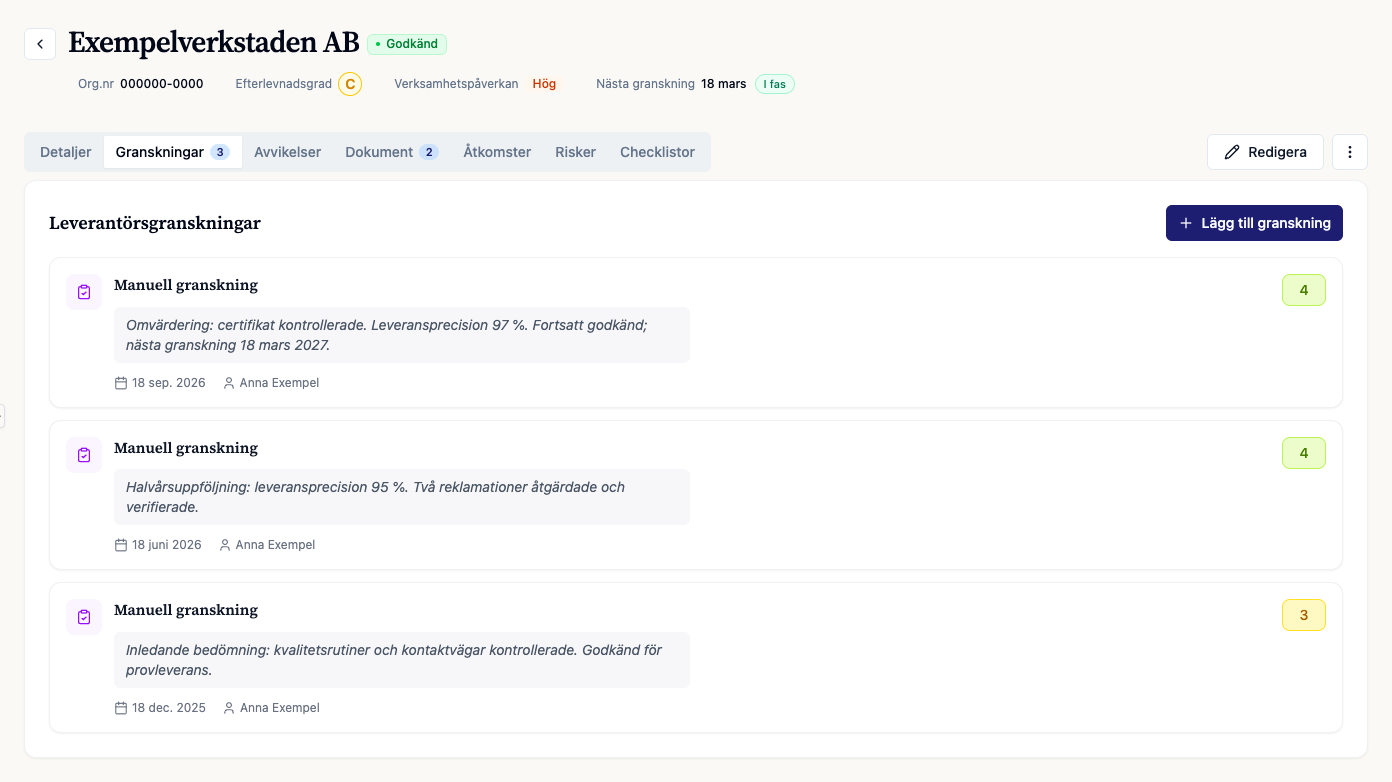Click the calendar icon beside 18 dec. 2025

pos(121,708)
